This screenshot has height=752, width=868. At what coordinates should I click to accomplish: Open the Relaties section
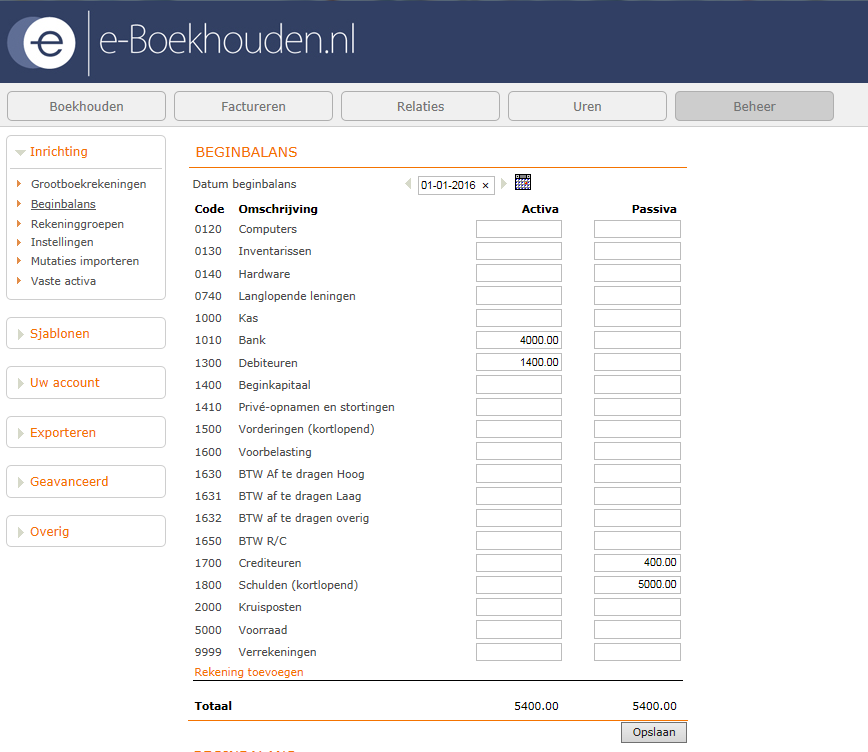point(420,105)
